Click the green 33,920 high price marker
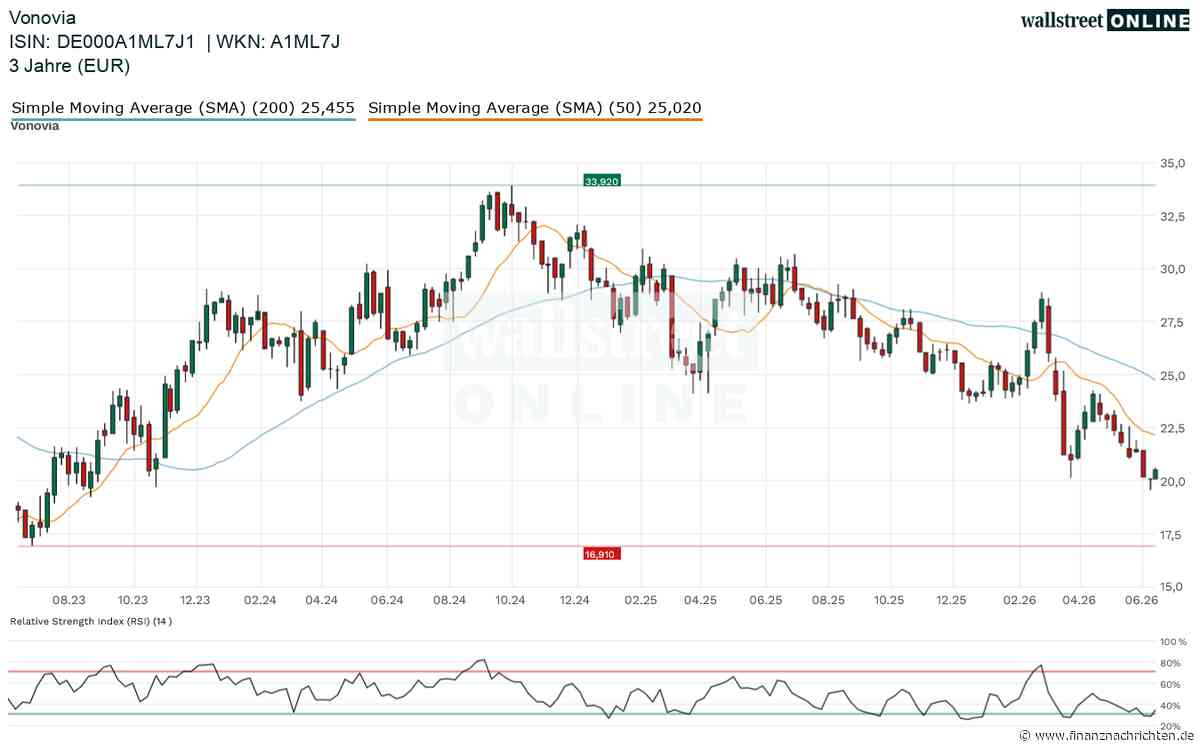This screenshot has height=750, width=1200. (x=599, y=181)
